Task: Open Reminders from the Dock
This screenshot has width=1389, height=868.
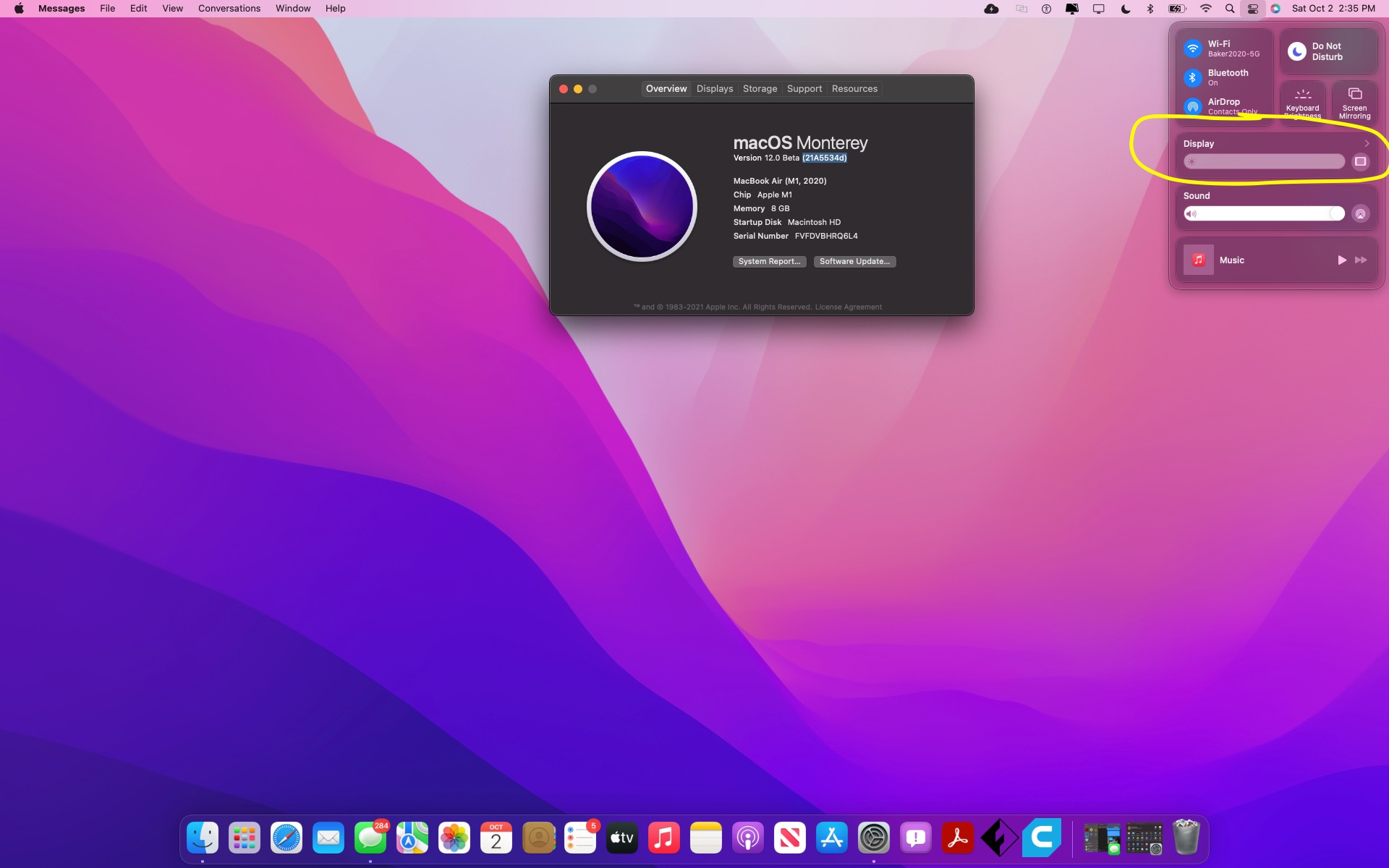Action: pos(580,838)
